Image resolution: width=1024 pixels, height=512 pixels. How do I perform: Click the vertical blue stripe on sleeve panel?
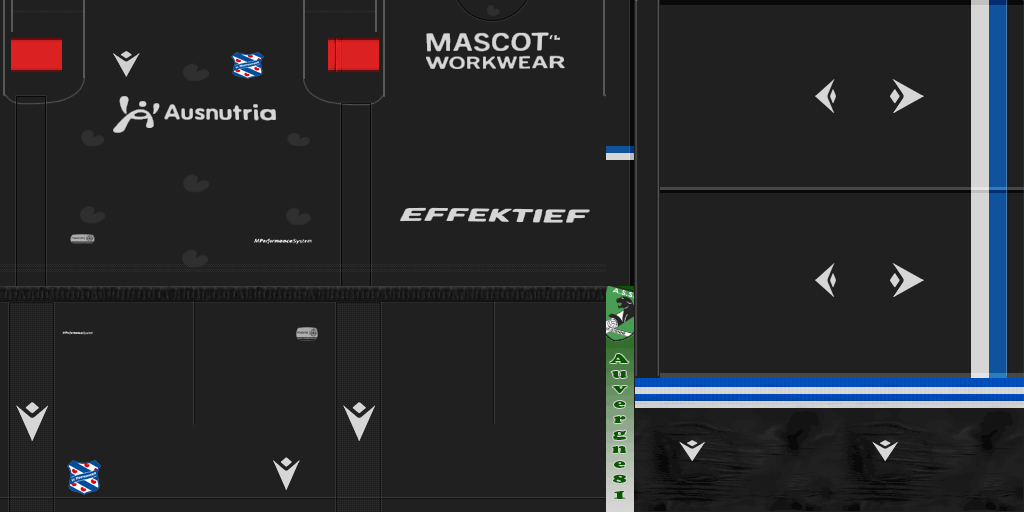tap(997, 190)
